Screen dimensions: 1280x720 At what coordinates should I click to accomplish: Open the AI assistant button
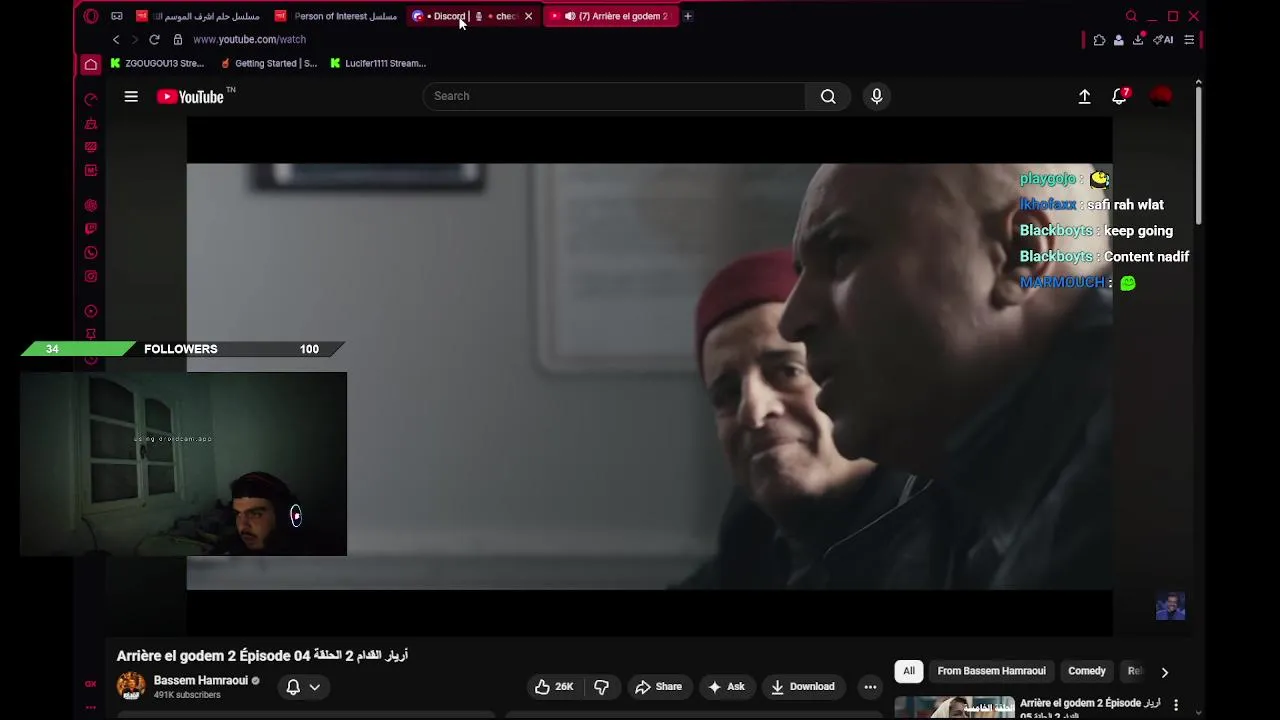pos(1164,40)
